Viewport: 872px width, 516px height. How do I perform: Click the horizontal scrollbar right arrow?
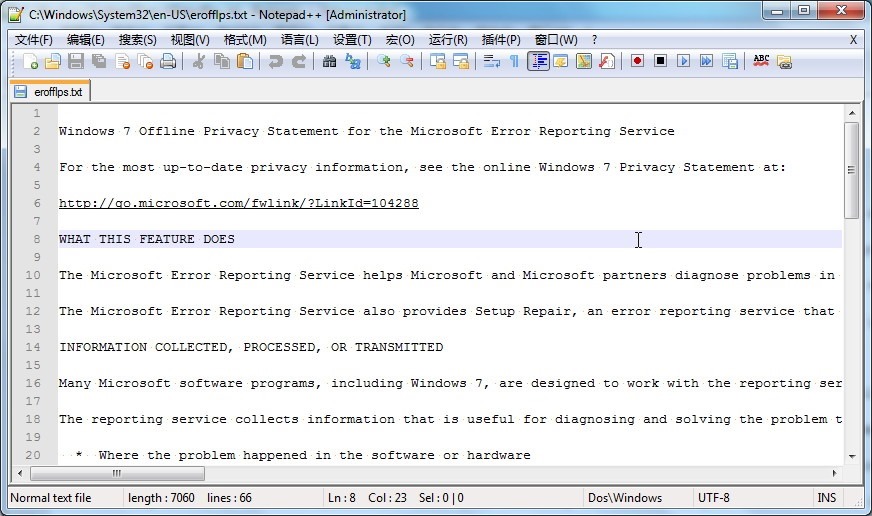(834, 474)
